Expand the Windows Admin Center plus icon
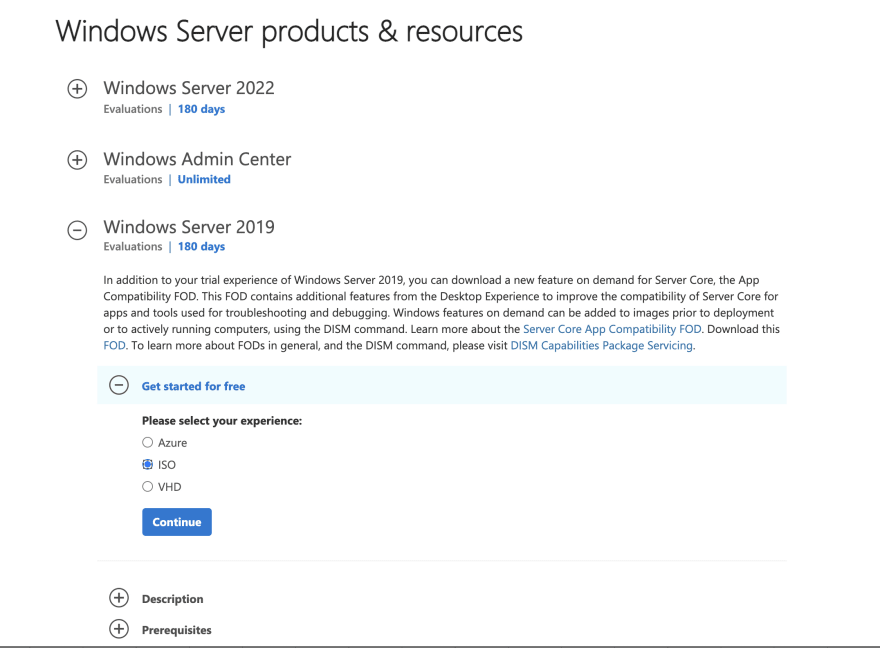880x648 pixels. 77,160
